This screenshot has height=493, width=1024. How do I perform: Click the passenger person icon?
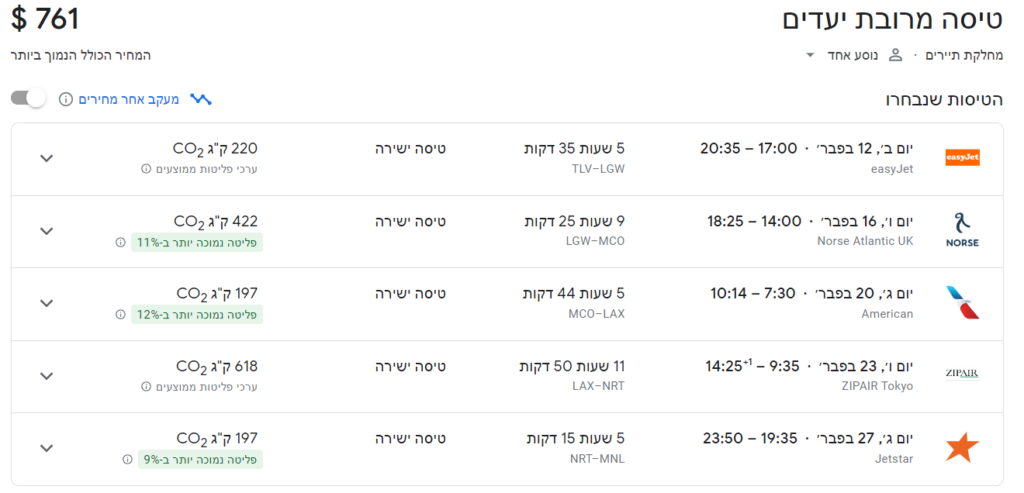pos(896,56)
